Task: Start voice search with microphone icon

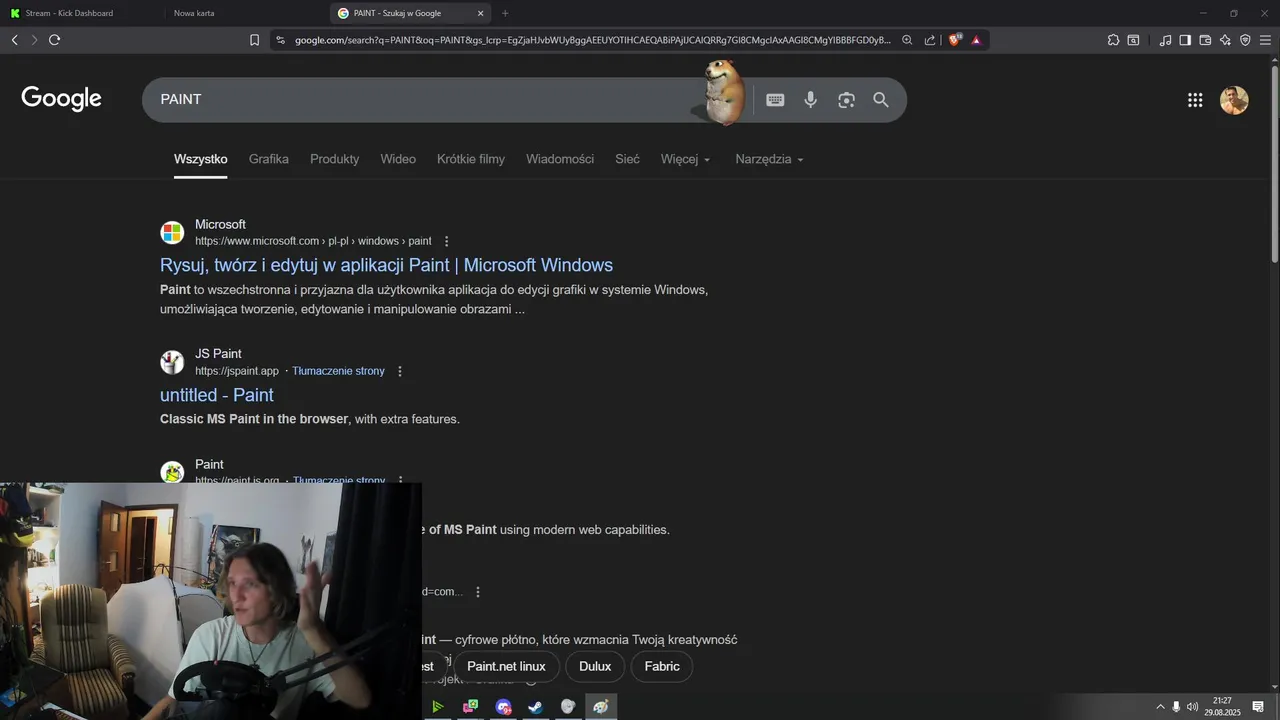Action: 811,100
